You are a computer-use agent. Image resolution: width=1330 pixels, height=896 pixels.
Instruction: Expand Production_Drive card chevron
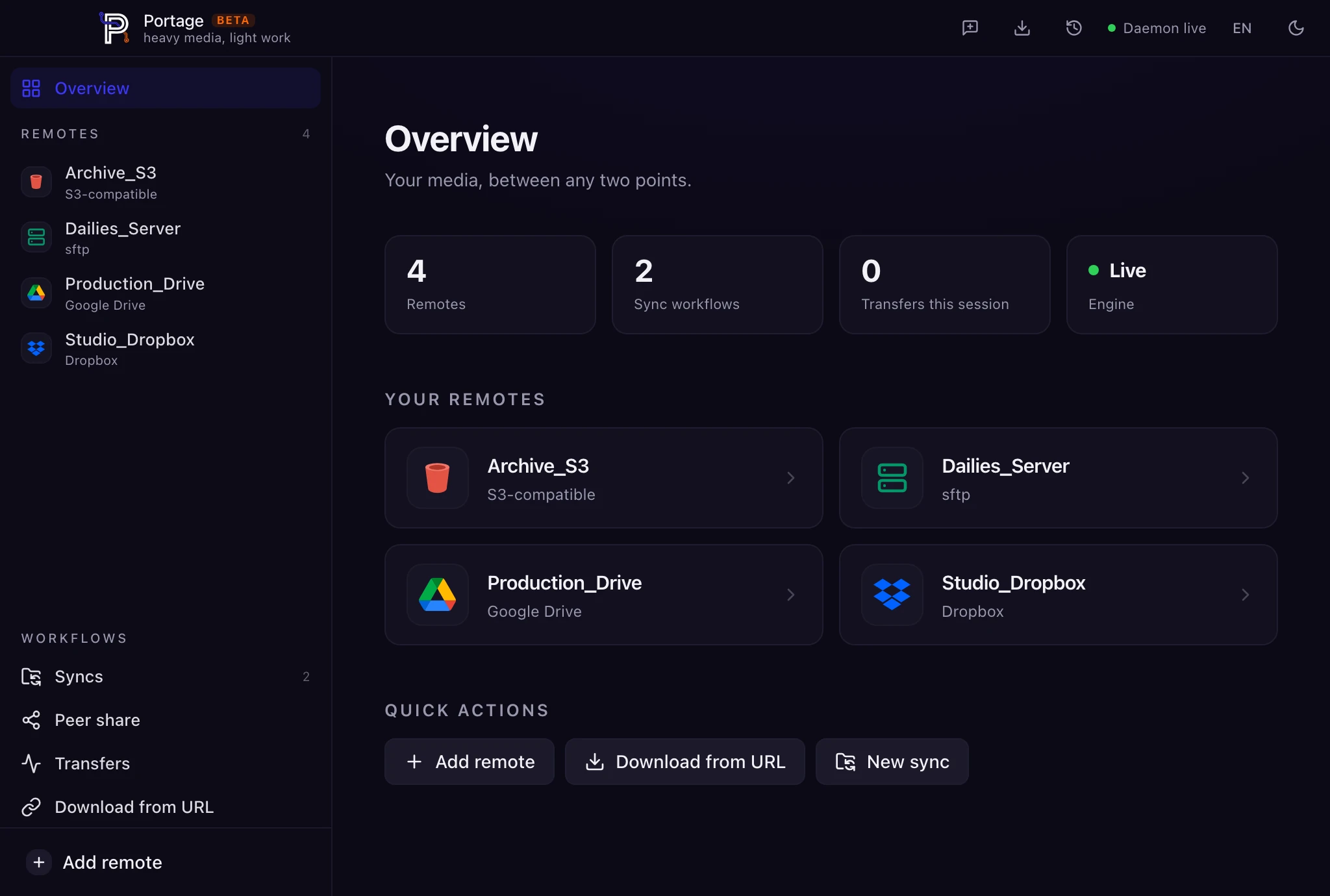click(x=791, y=595)
